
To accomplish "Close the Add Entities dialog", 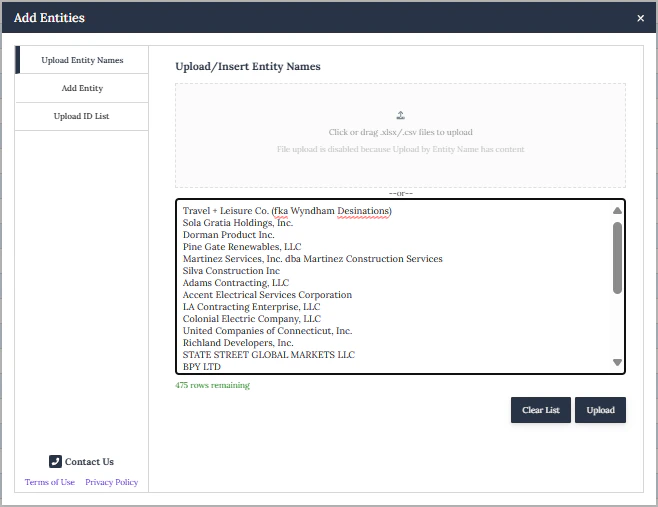I will [640, 18].
